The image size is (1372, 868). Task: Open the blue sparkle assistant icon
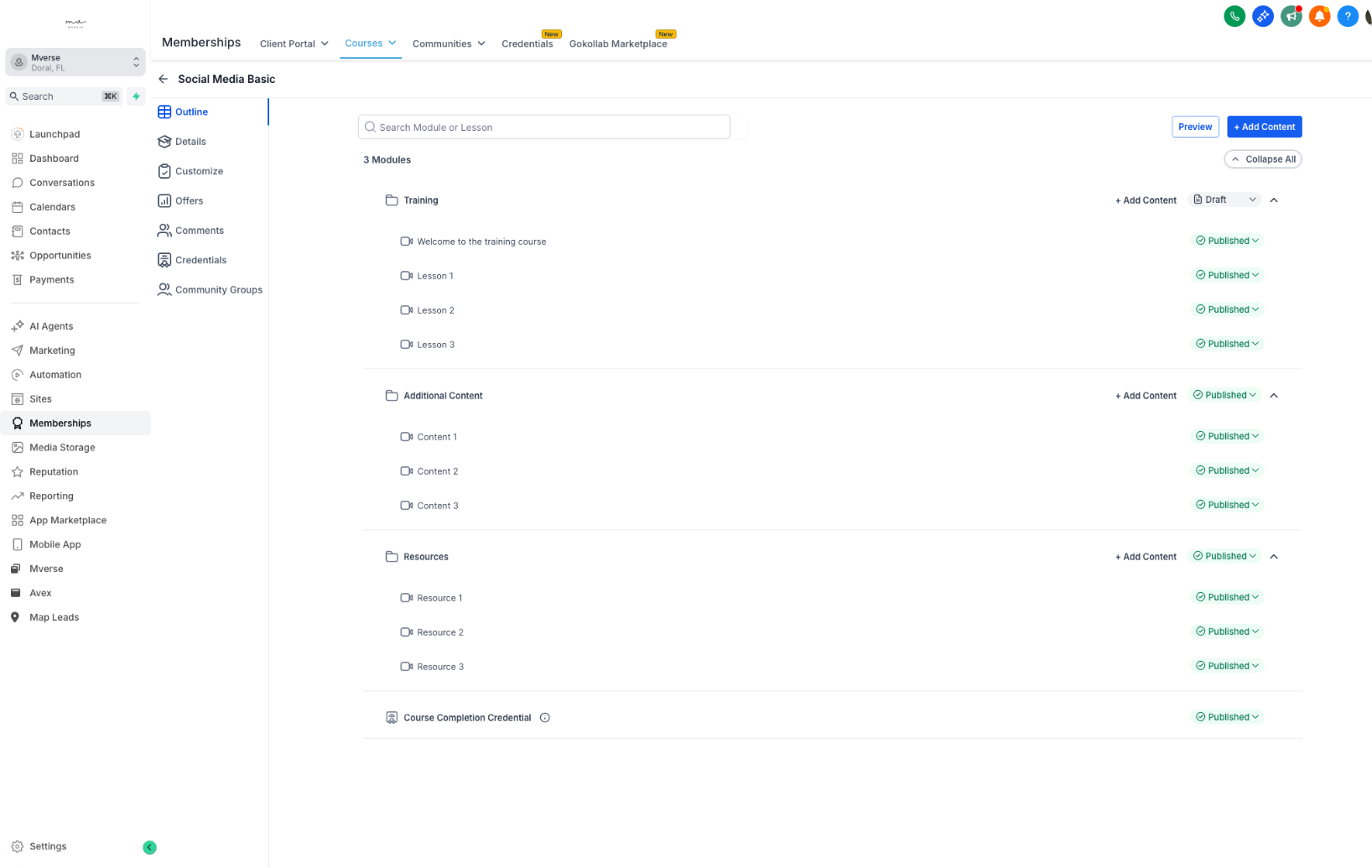(1262, 16)
